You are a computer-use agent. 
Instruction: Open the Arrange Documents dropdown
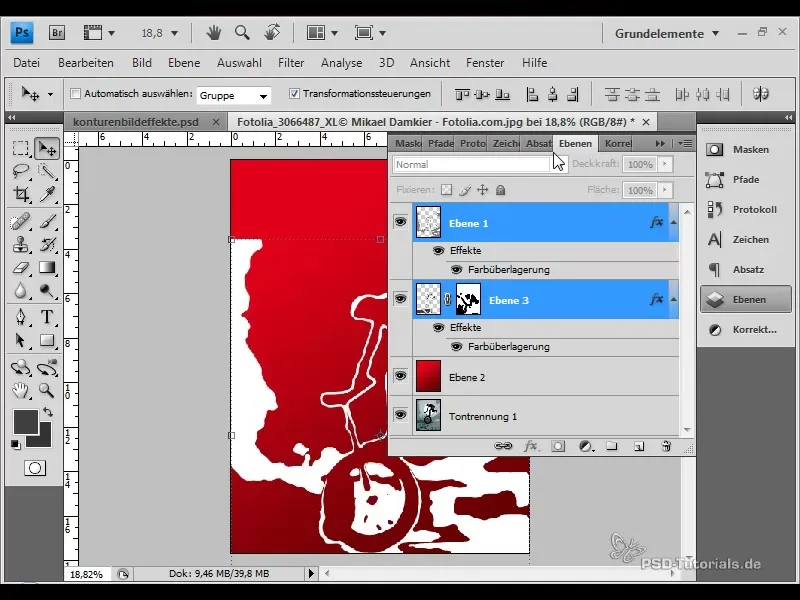322,33
